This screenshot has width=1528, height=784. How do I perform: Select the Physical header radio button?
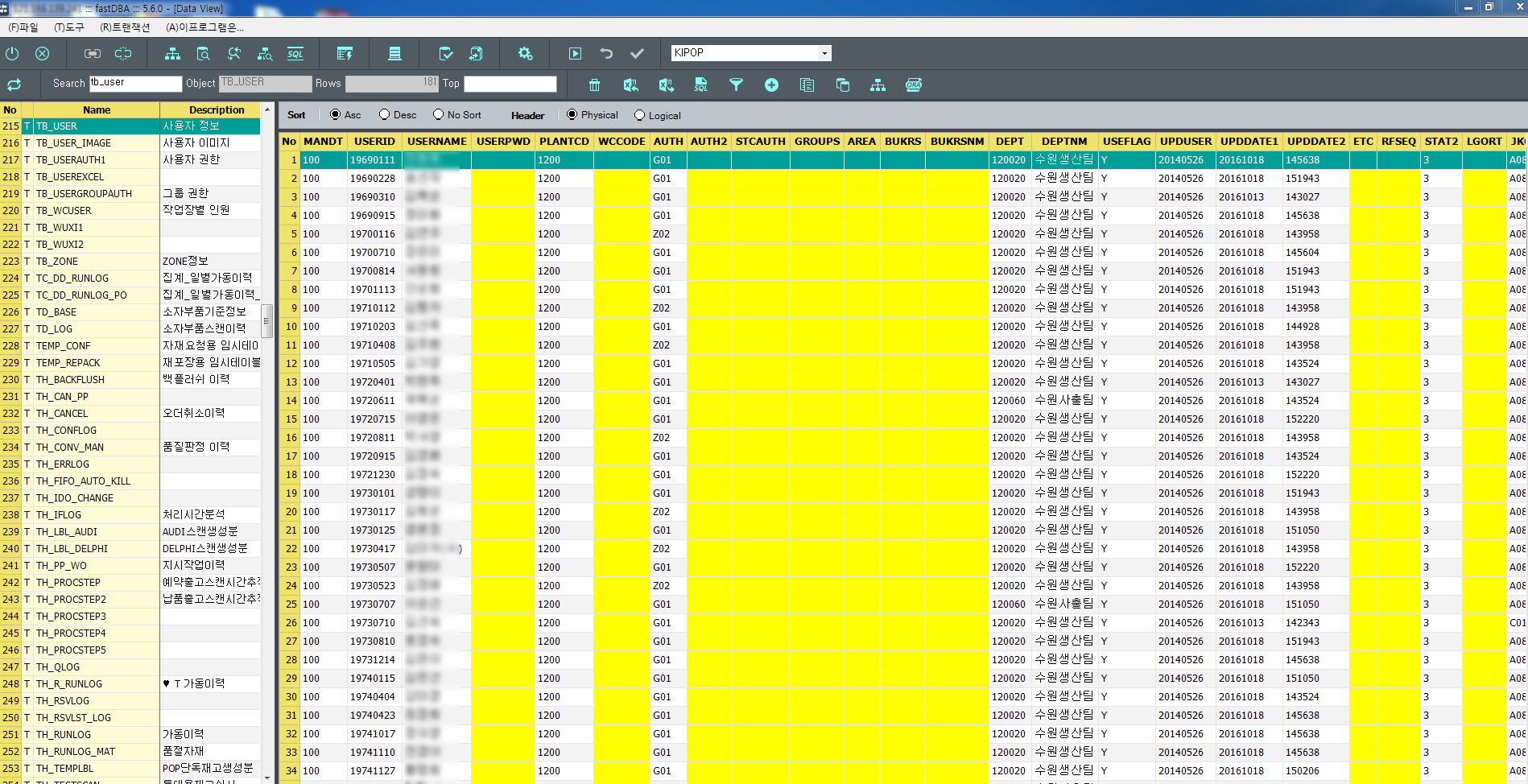[572, 114]
